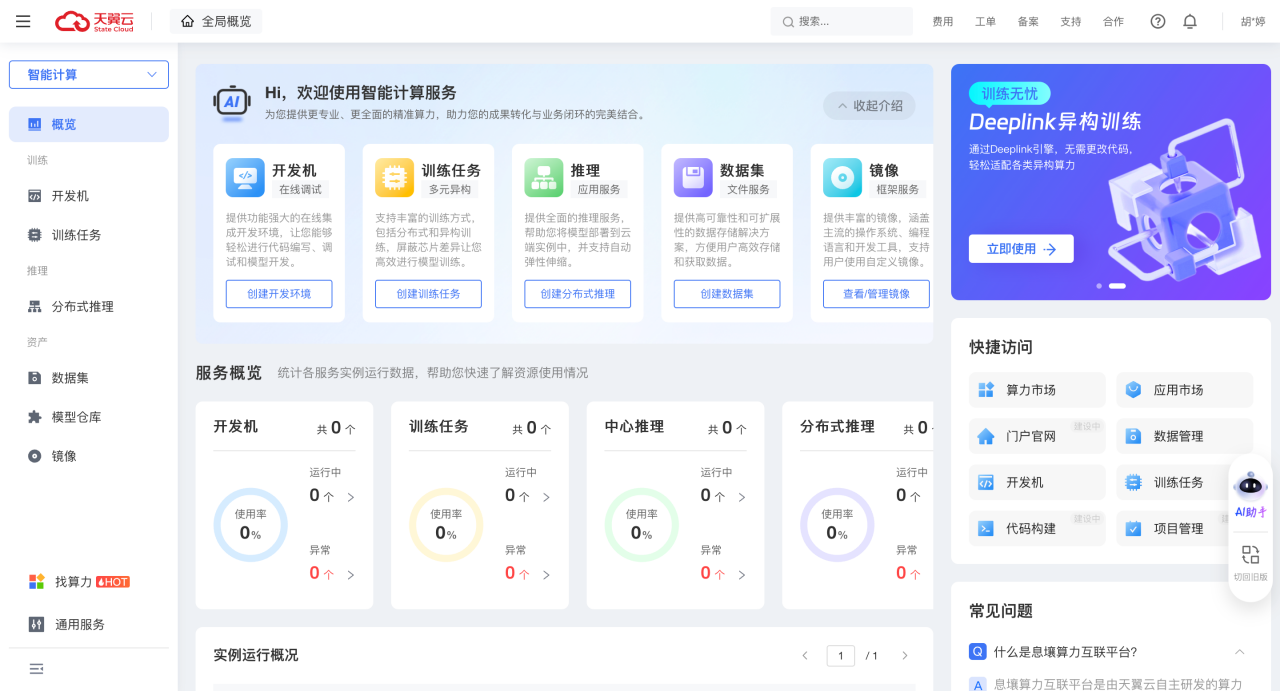The height and width of the screenshot is (691, 1280).
Task: Open the AI助手 robot assistant
Action: (x=1250, y=493)
